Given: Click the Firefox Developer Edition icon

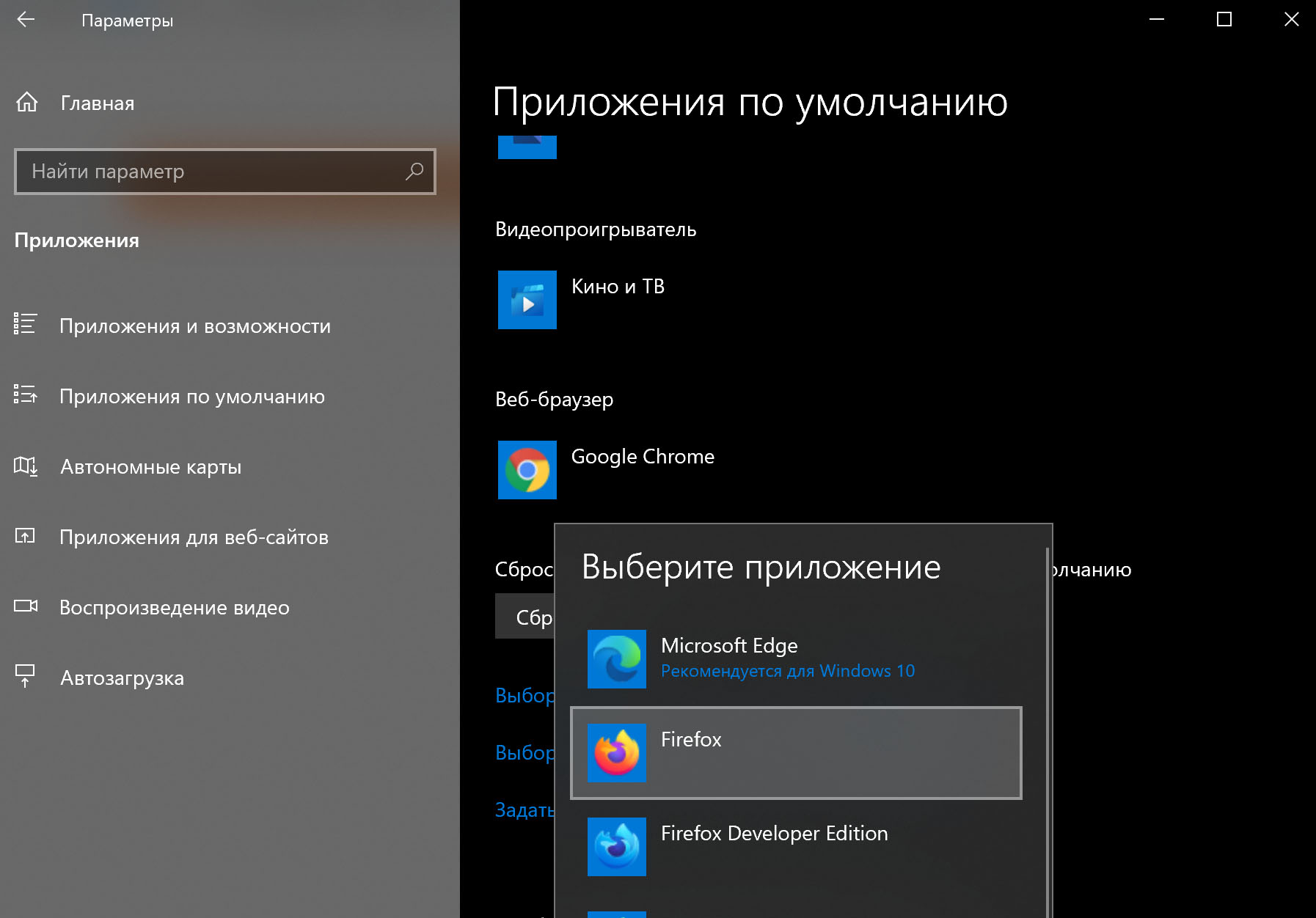Looking at the screenshot, I should (617, 847).
